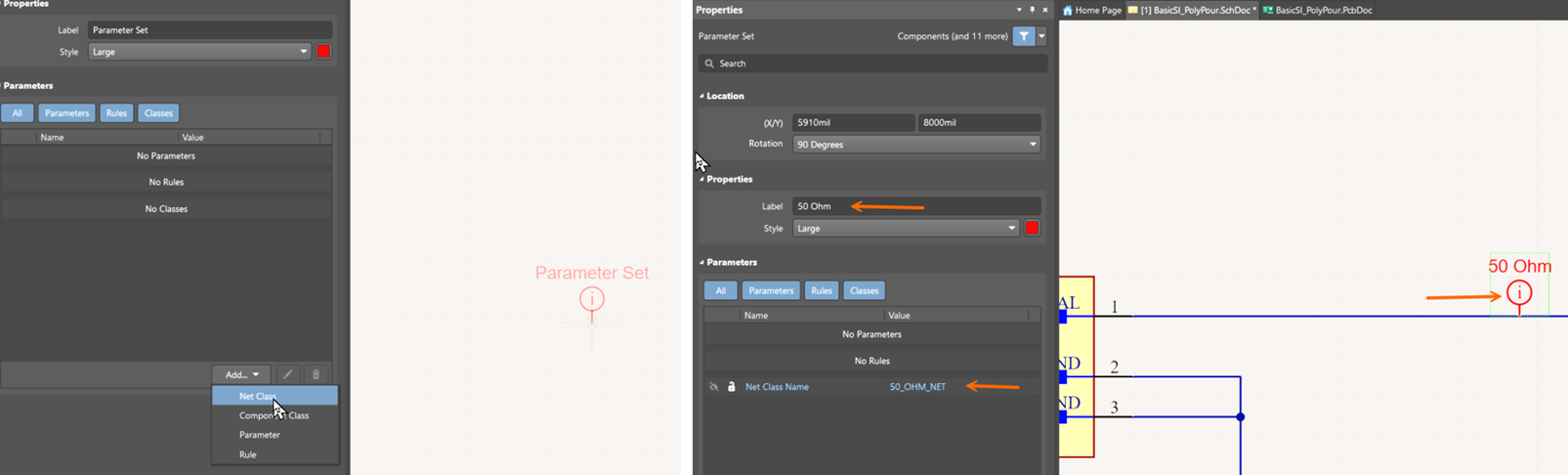Collapse the Location section
The height and width of the screenshot is (475, 1568).
click(x=701, y=96)
